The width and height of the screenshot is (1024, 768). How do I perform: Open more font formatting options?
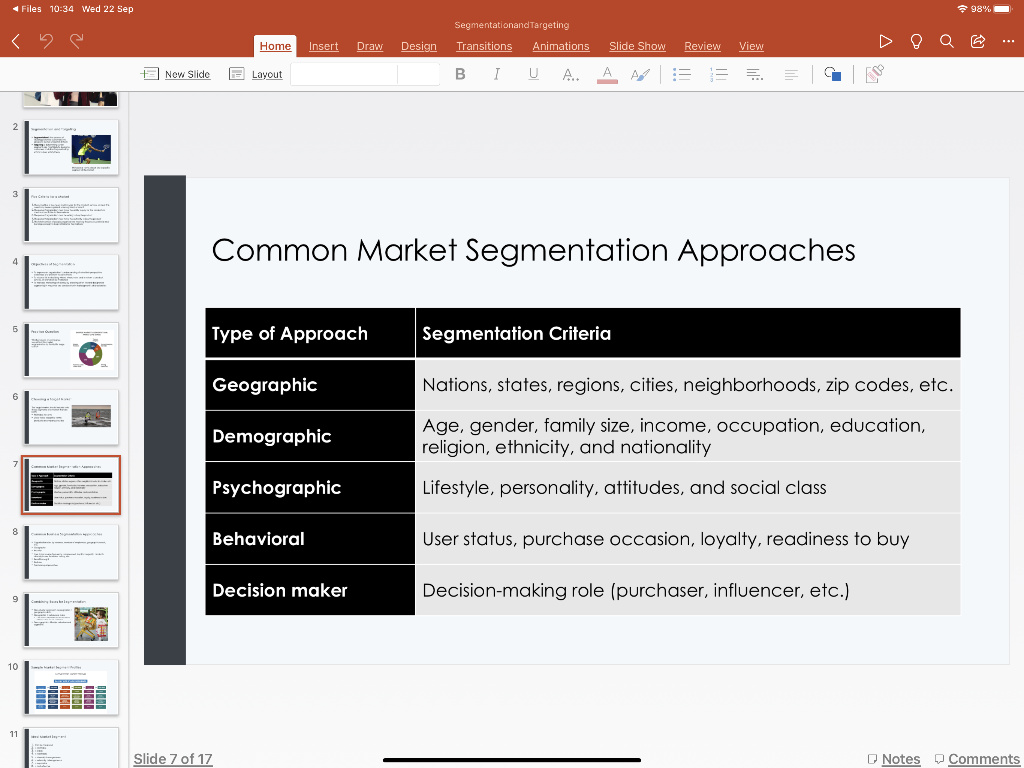click(570, 74)
